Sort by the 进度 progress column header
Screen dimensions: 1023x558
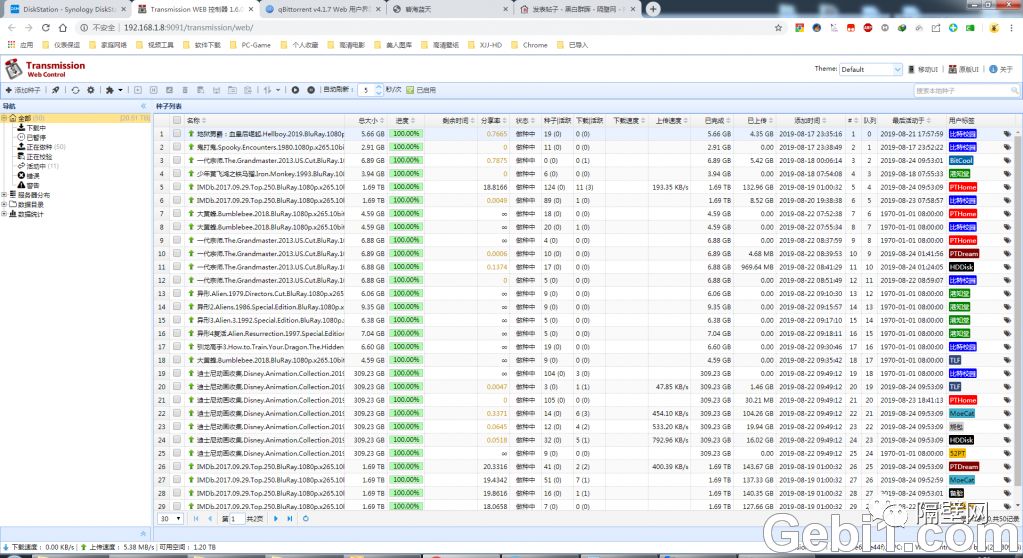point(406,120)
